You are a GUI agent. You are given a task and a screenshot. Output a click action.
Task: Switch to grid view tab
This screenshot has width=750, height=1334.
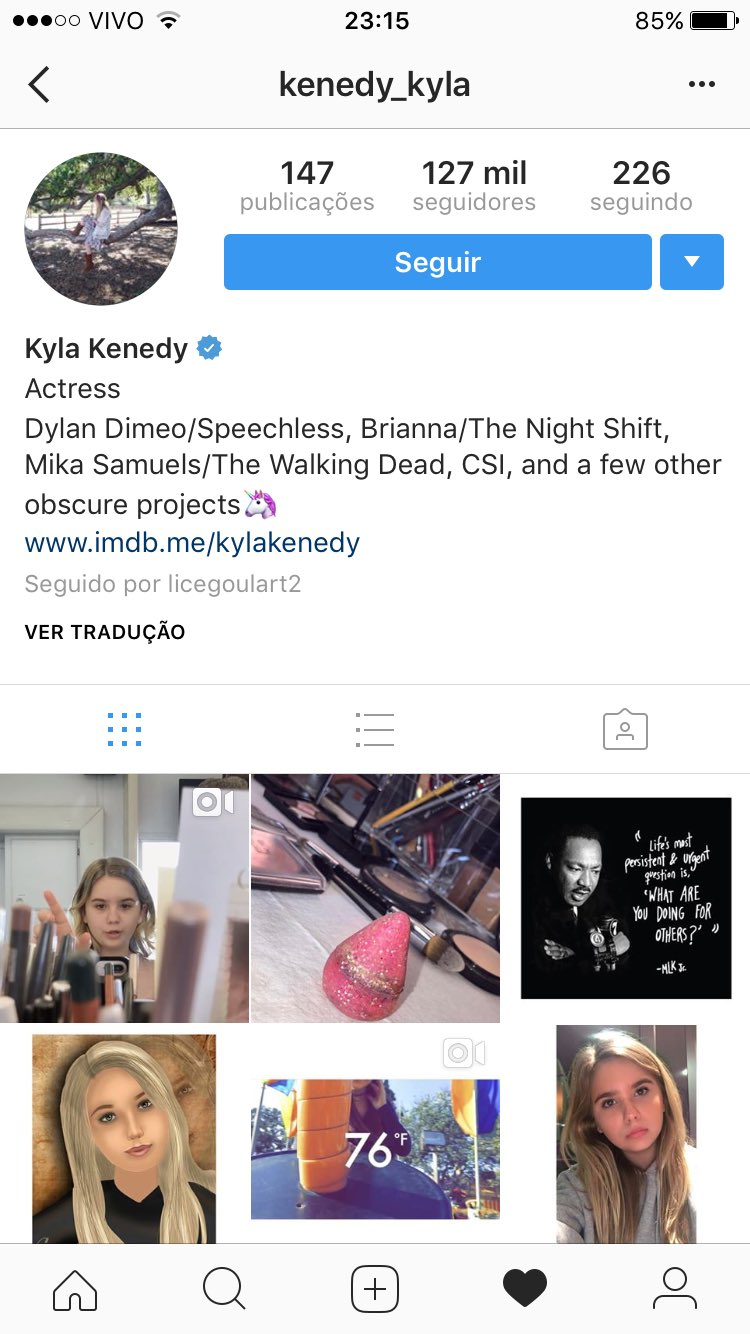(124, 730)
